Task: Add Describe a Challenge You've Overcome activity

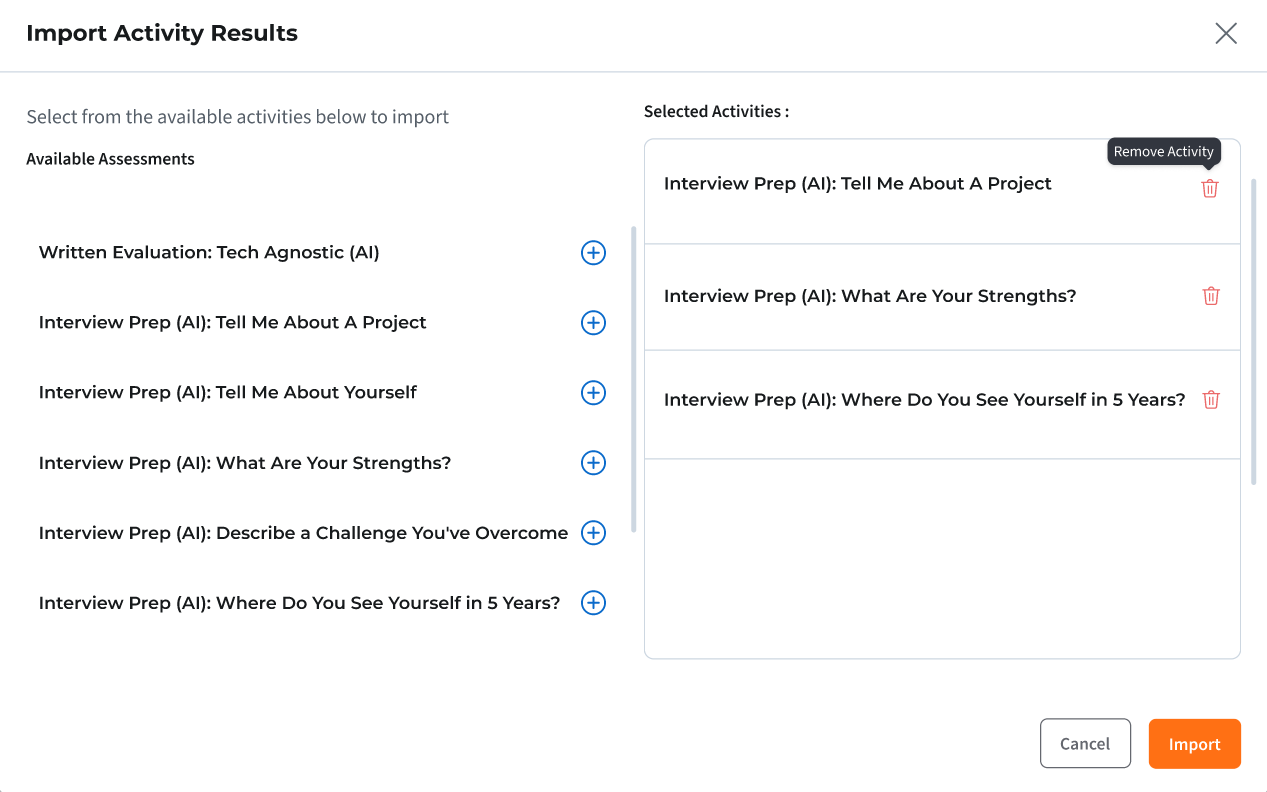Action: coord(593,533)
